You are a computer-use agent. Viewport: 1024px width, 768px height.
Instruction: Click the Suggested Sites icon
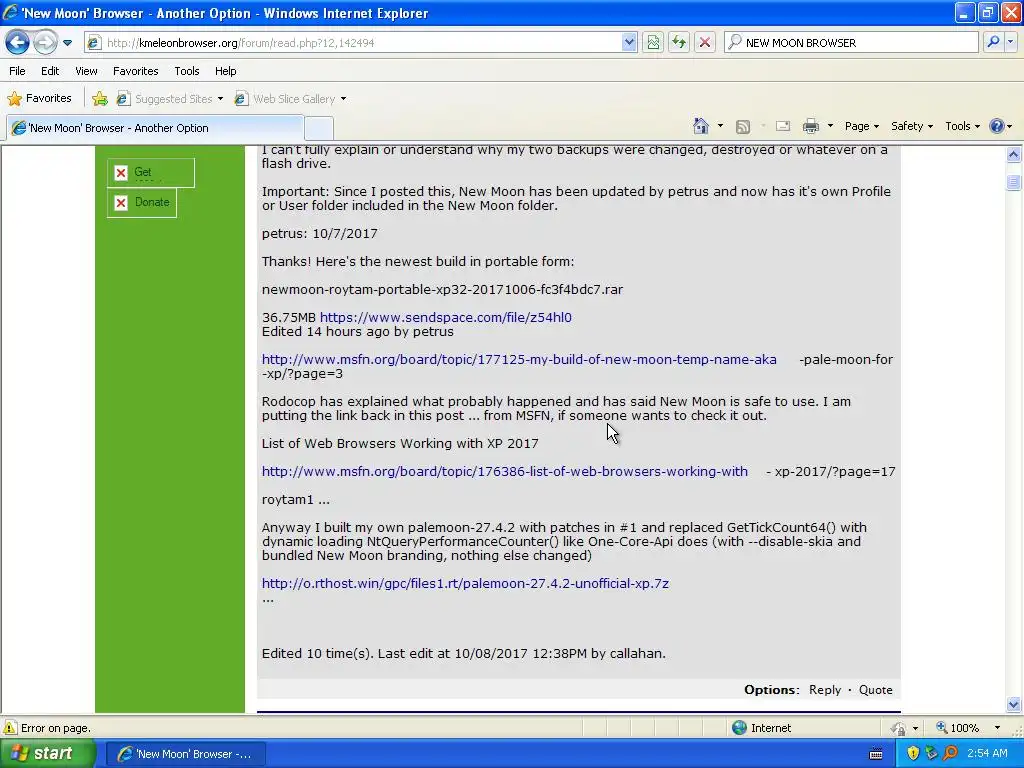coord(122,99)
